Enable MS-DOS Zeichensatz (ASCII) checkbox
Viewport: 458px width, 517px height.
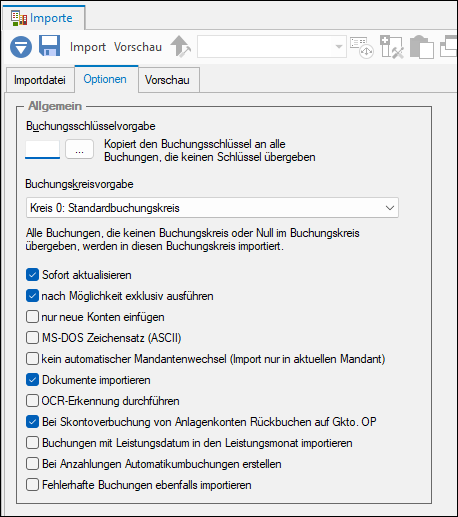(32, 338)
